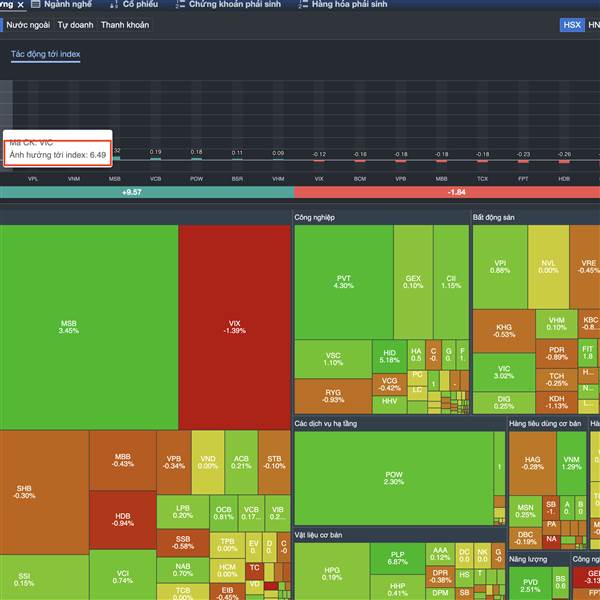Select the MSB 3.45% treemap tile
This screenshot has width=600, height=600.
[89, 327]
